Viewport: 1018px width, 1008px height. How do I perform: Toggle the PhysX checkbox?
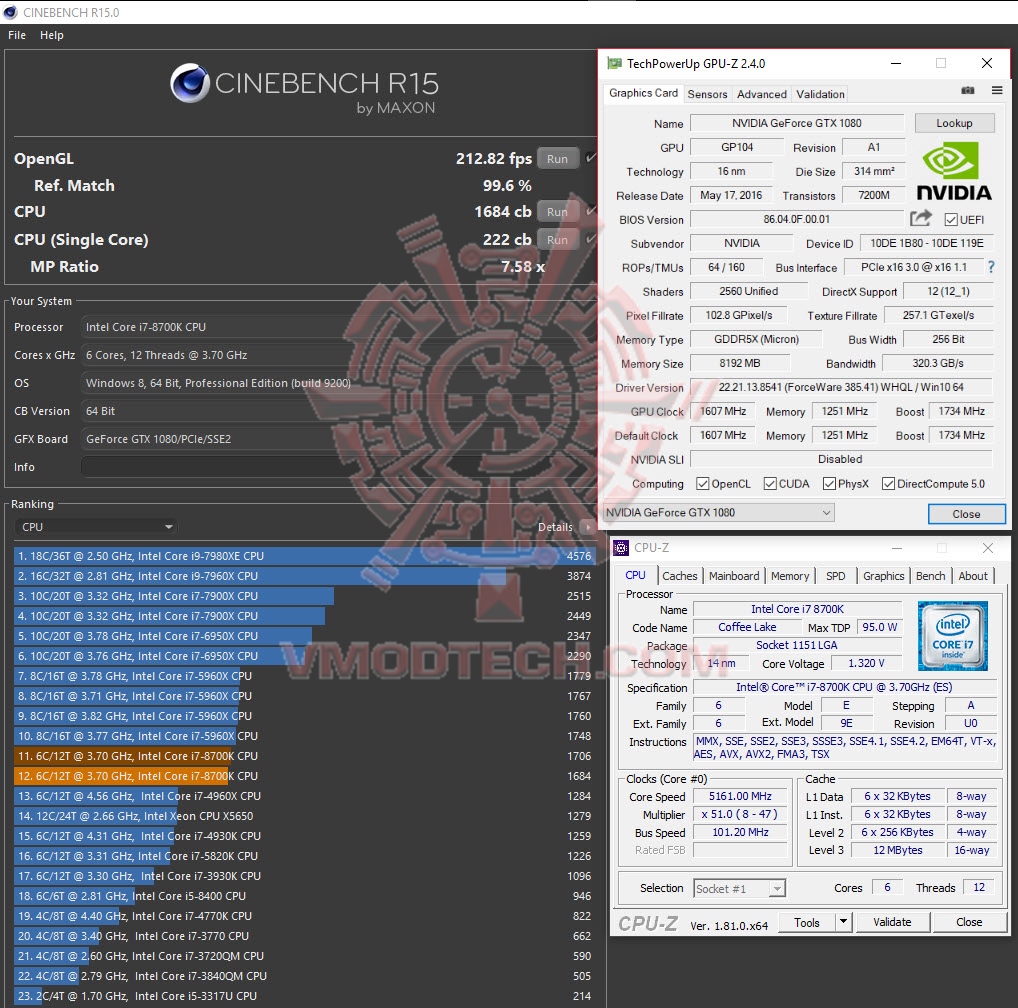click(829, 484)
